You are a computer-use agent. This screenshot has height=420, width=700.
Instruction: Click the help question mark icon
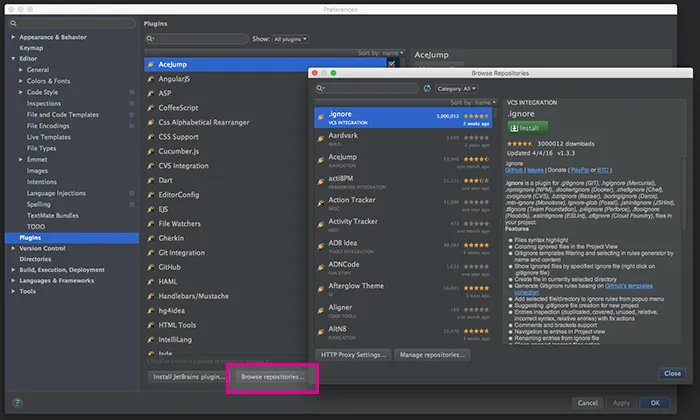point(17,403)
